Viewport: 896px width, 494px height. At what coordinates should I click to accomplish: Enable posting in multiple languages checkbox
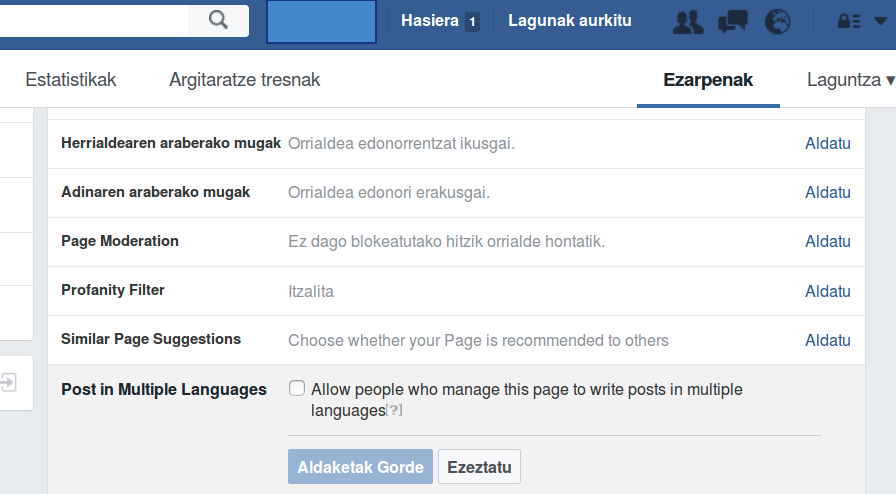(x=297, y=388)
